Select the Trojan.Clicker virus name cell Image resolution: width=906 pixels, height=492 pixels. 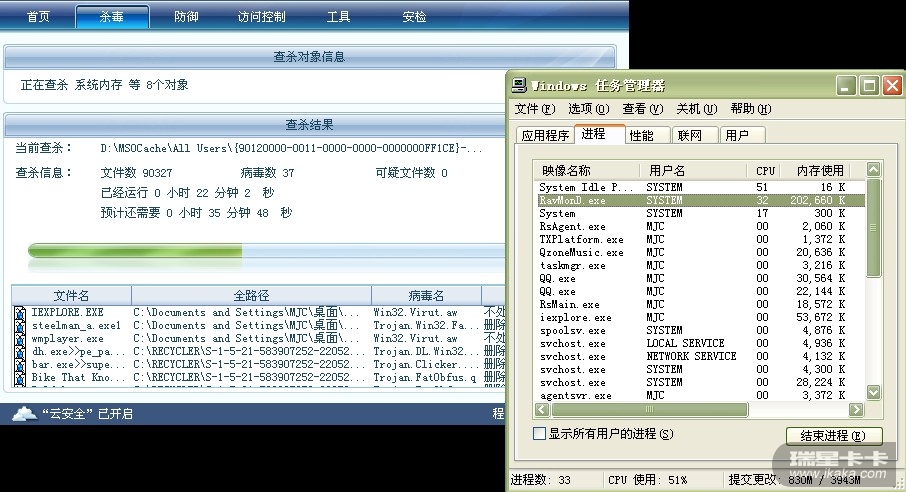coord(426,365)
